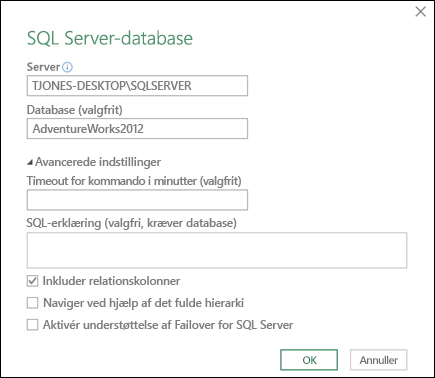
Task: Uncheck Inkluder relationskolonner checkbox
Action: [x=32, y=281]
